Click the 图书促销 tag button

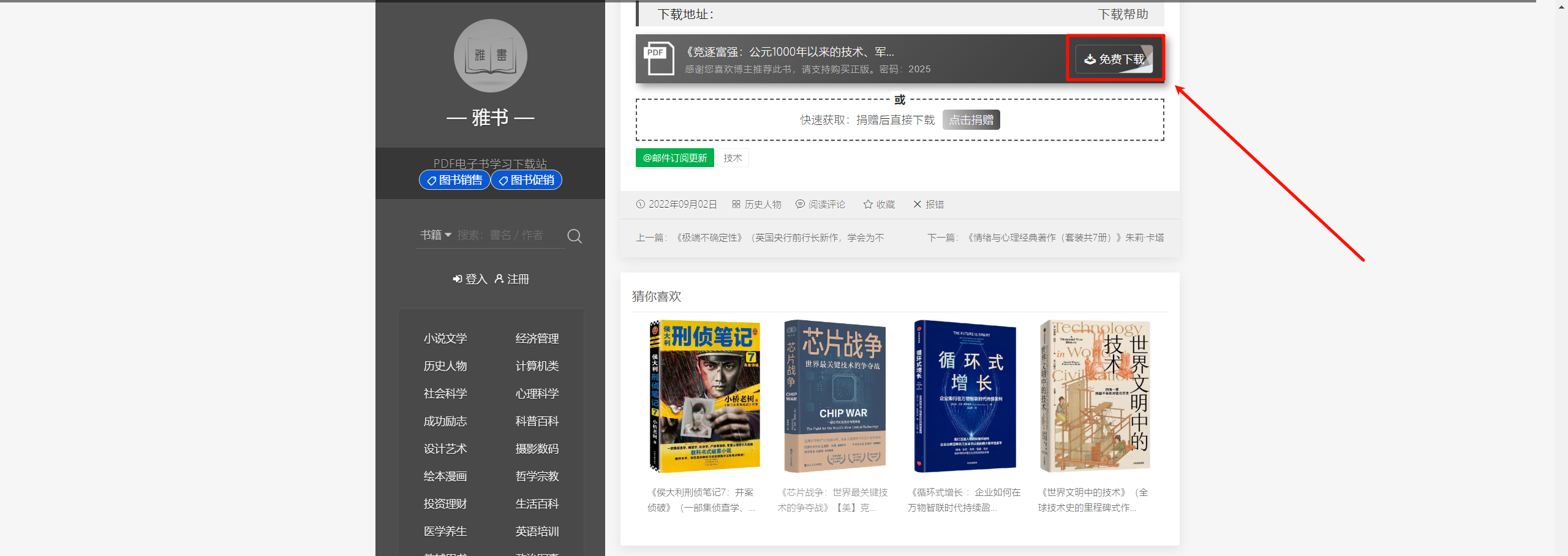click(526, 180)
